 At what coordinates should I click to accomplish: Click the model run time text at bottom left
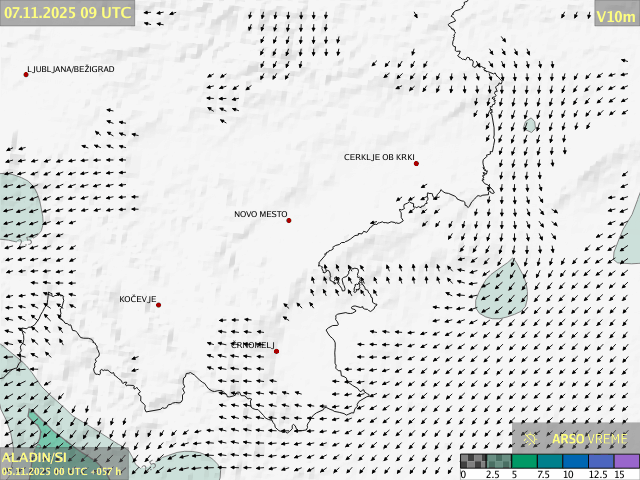[60, 471]
